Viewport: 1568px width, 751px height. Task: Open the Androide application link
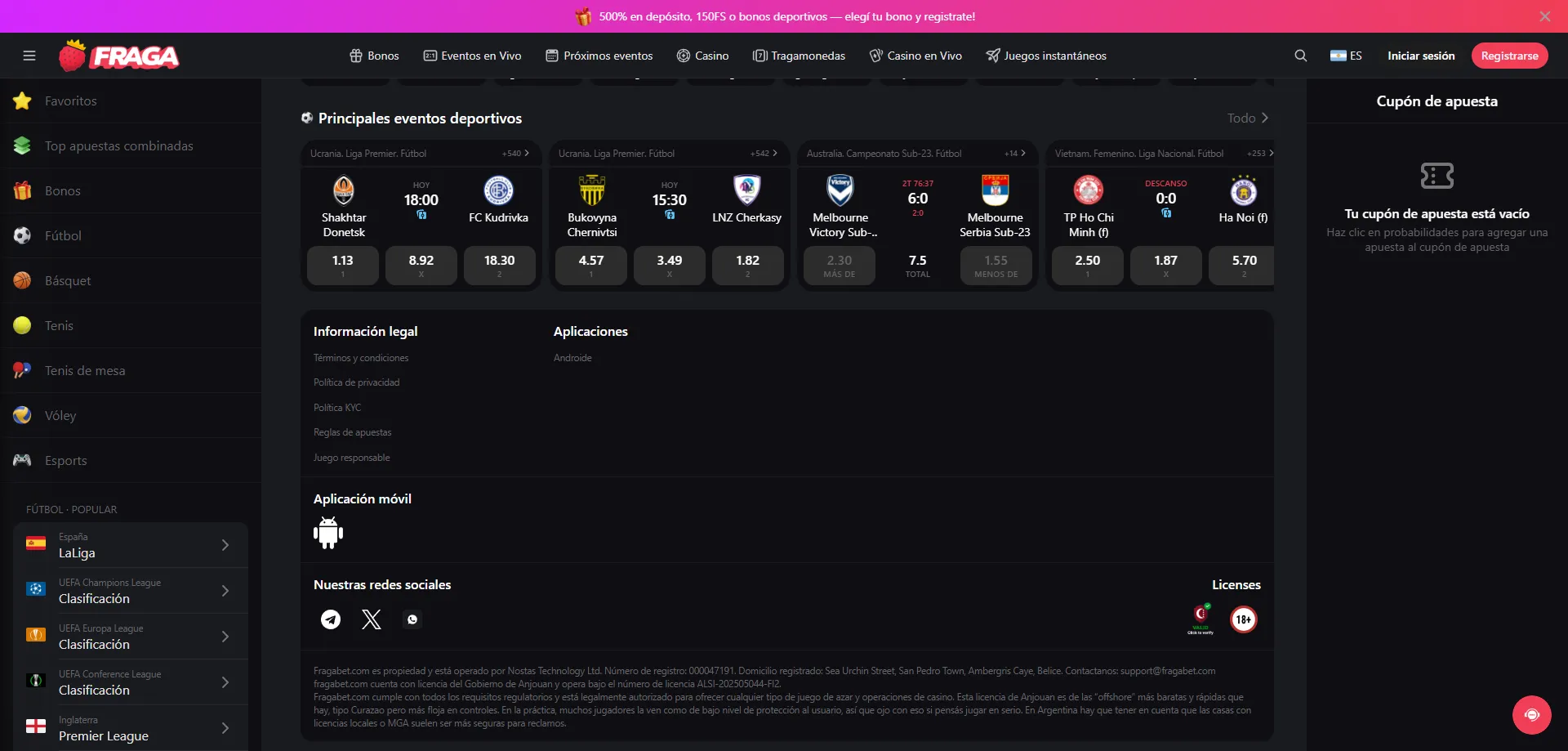(572, 358)
